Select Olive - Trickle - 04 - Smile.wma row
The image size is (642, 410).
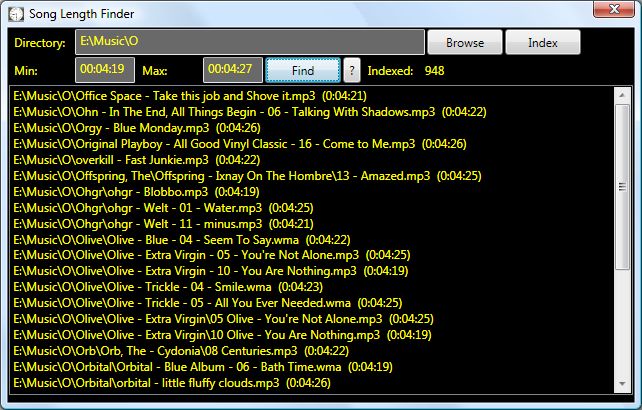168,287
